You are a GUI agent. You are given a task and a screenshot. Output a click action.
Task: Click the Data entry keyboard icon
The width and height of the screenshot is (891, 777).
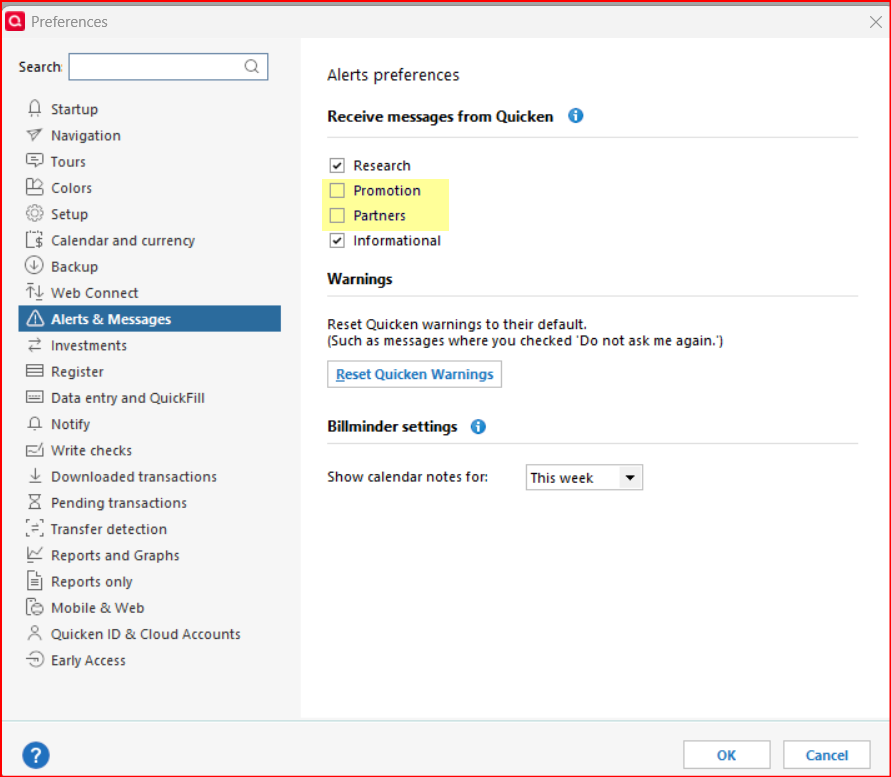pos(35,397)
